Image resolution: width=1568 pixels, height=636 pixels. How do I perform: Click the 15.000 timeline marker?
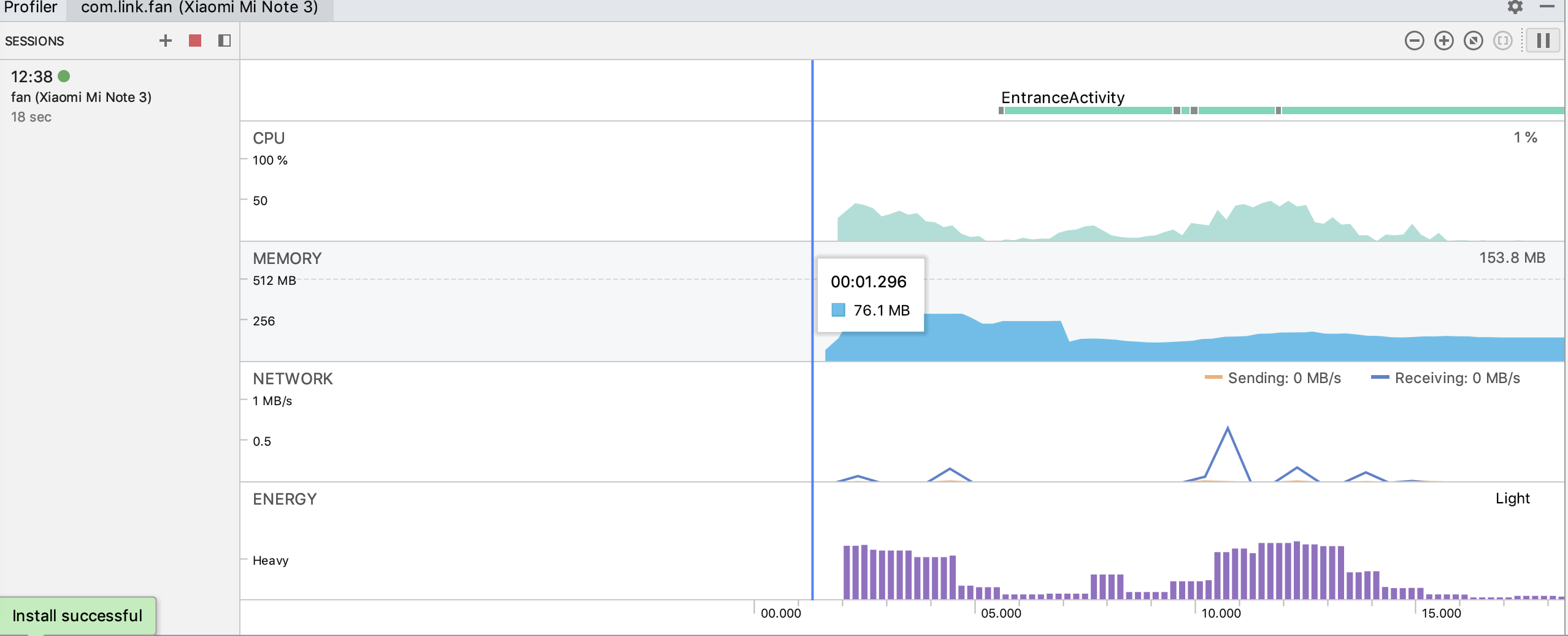click(1441, 613)
